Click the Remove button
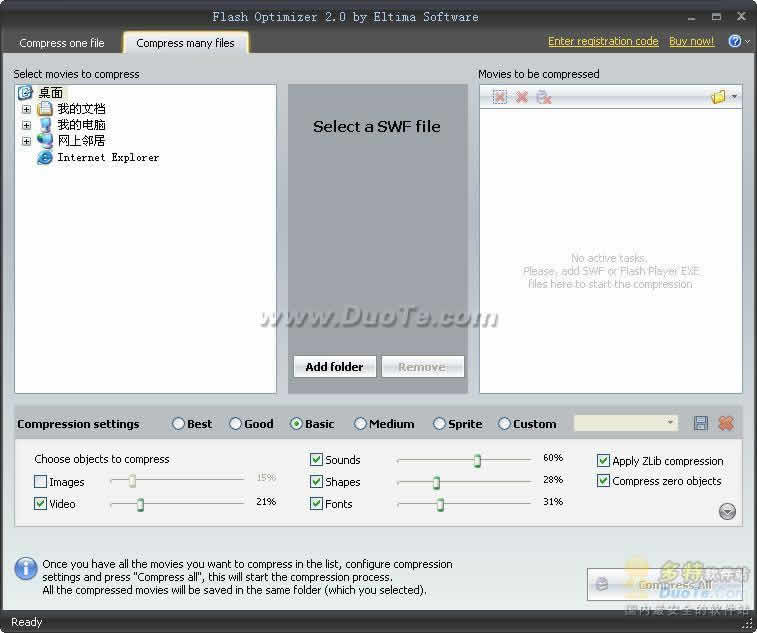757x633 pixels. [x=422, y=367]
